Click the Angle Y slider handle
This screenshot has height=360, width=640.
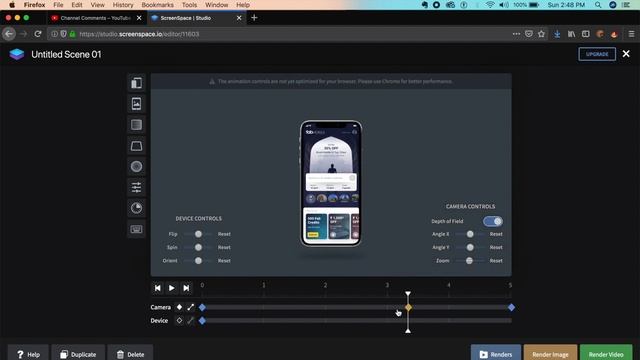470,247
